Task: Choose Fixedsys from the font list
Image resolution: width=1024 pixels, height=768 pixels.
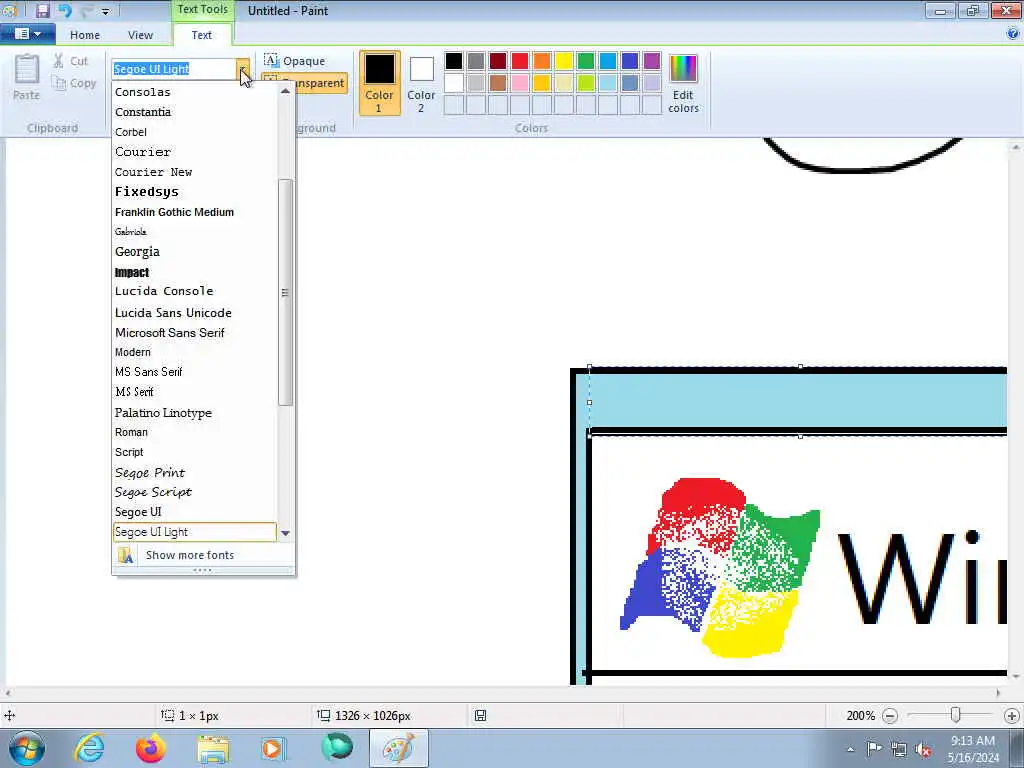Action: tap(195, 191)
